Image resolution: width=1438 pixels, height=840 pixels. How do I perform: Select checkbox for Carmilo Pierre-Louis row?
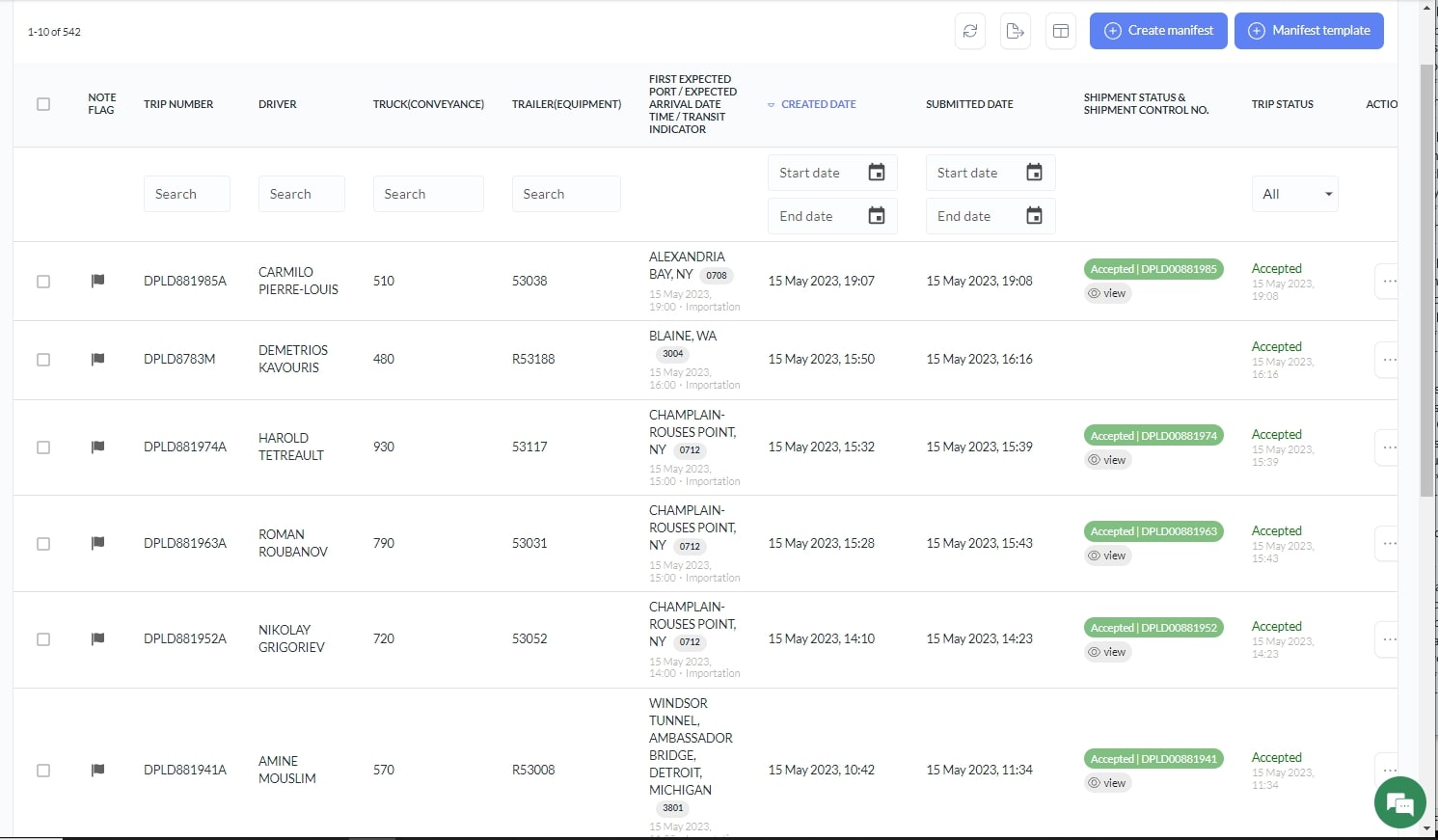[x=43, y=282]
